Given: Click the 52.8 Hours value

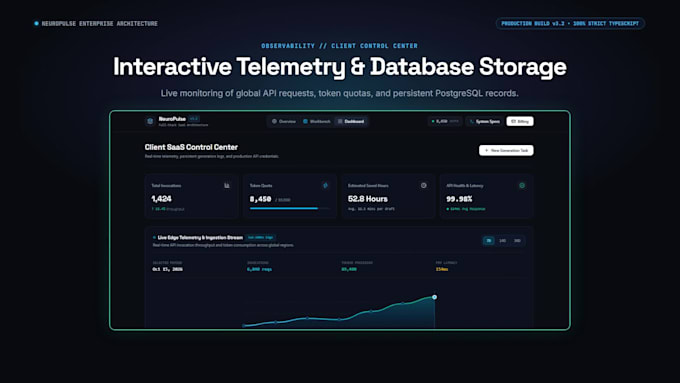Looking at the screenshot, I should click(368, 199).
